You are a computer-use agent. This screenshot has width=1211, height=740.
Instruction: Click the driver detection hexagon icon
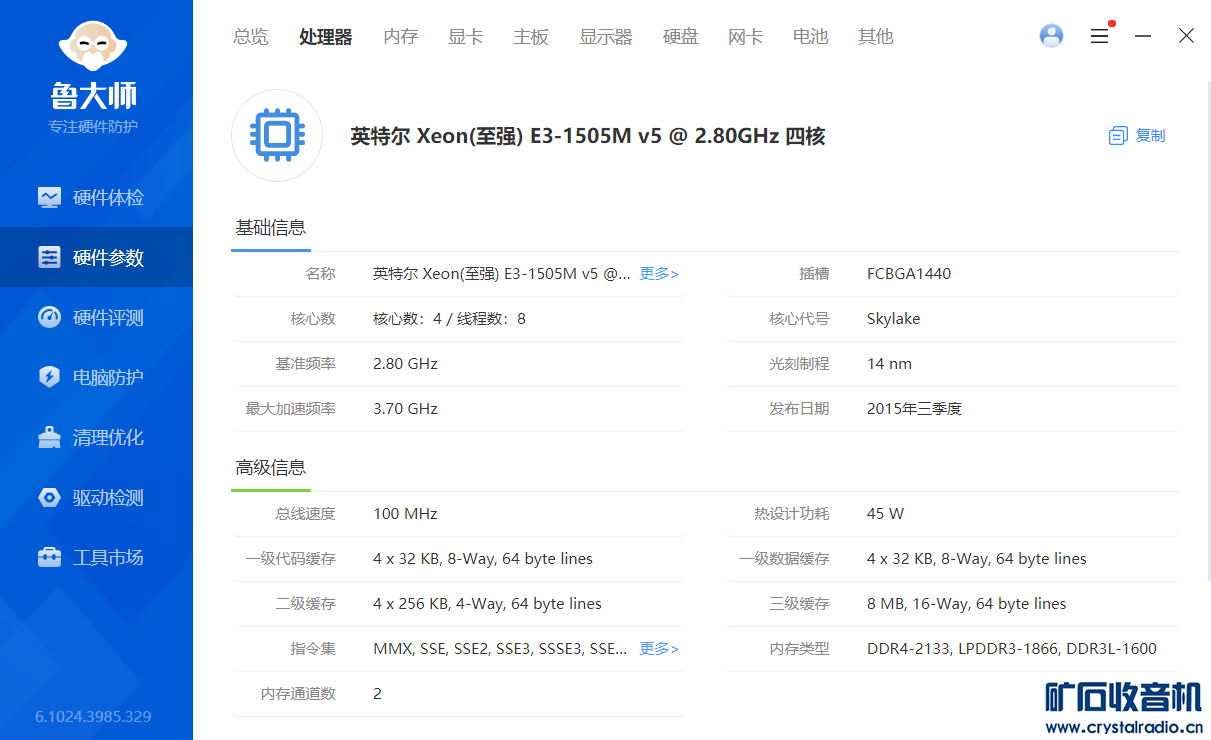[x=49, y=497]
